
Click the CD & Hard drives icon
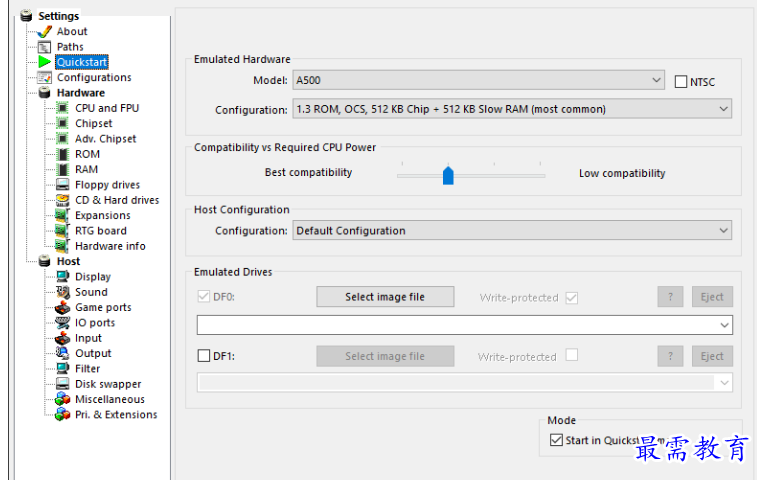point(62,200)
